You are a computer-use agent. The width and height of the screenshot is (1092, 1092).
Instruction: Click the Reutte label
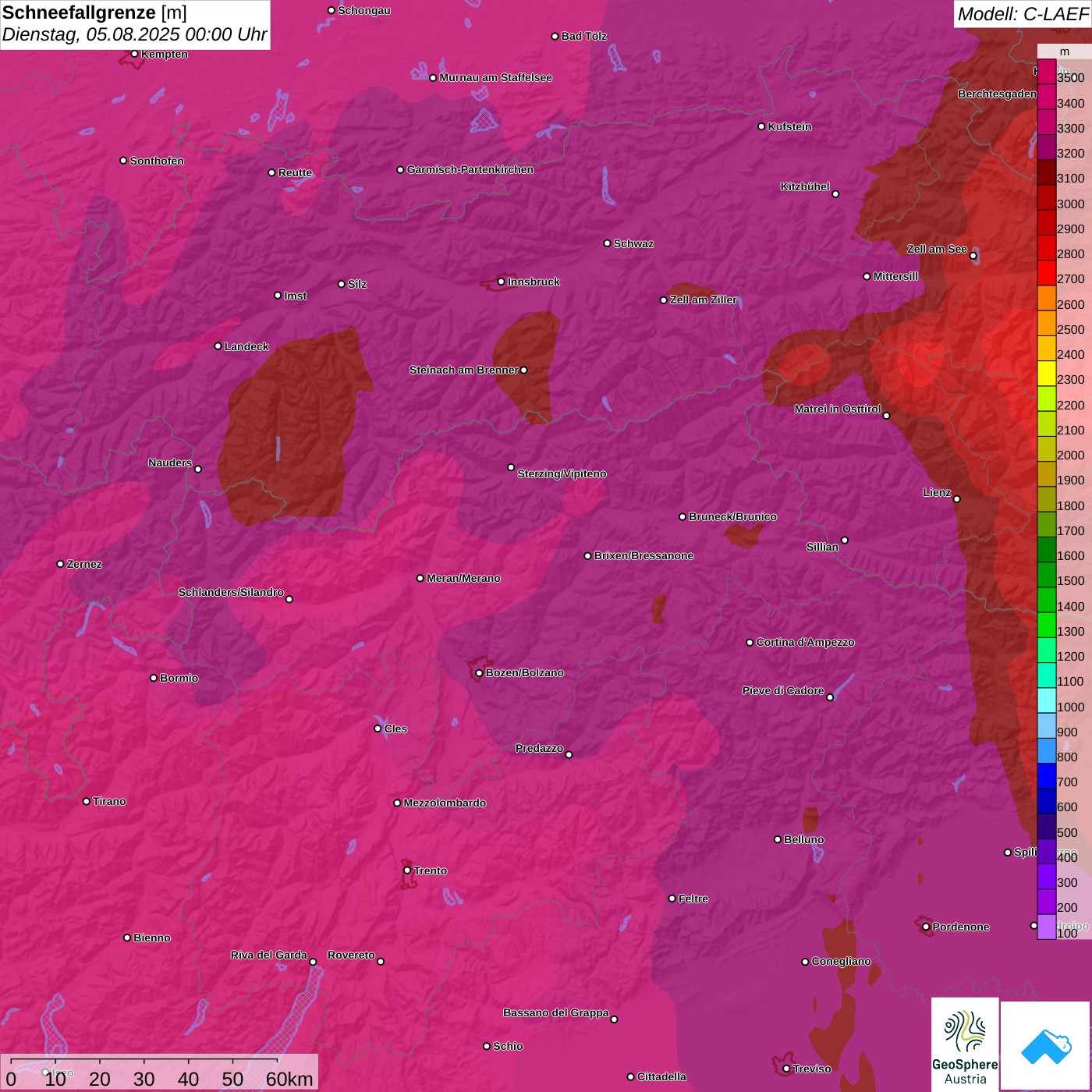[295, 172]
